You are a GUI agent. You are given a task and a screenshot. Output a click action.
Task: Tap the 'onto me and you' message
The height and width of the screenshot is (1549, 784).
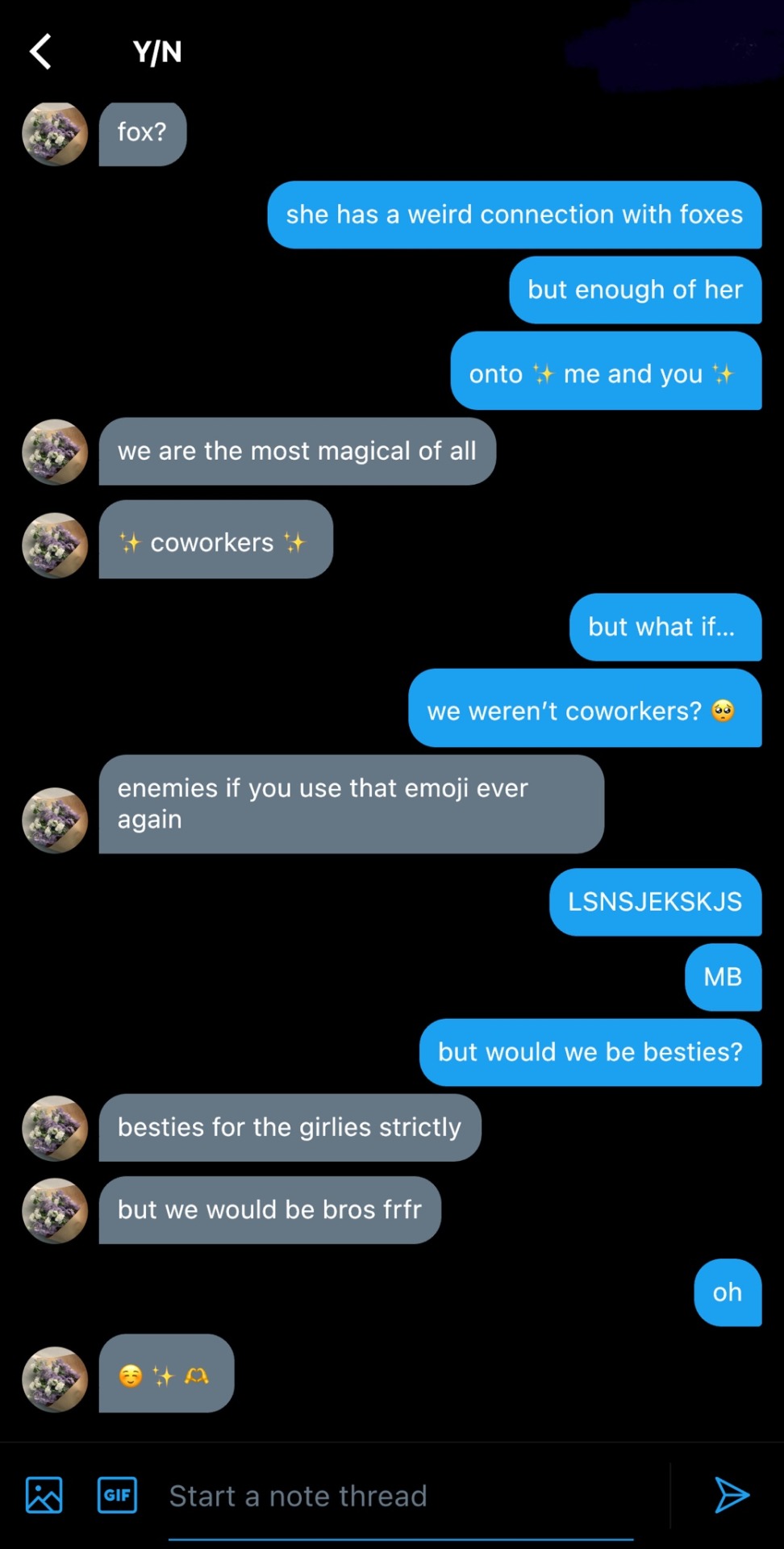(x=607, y=371)
